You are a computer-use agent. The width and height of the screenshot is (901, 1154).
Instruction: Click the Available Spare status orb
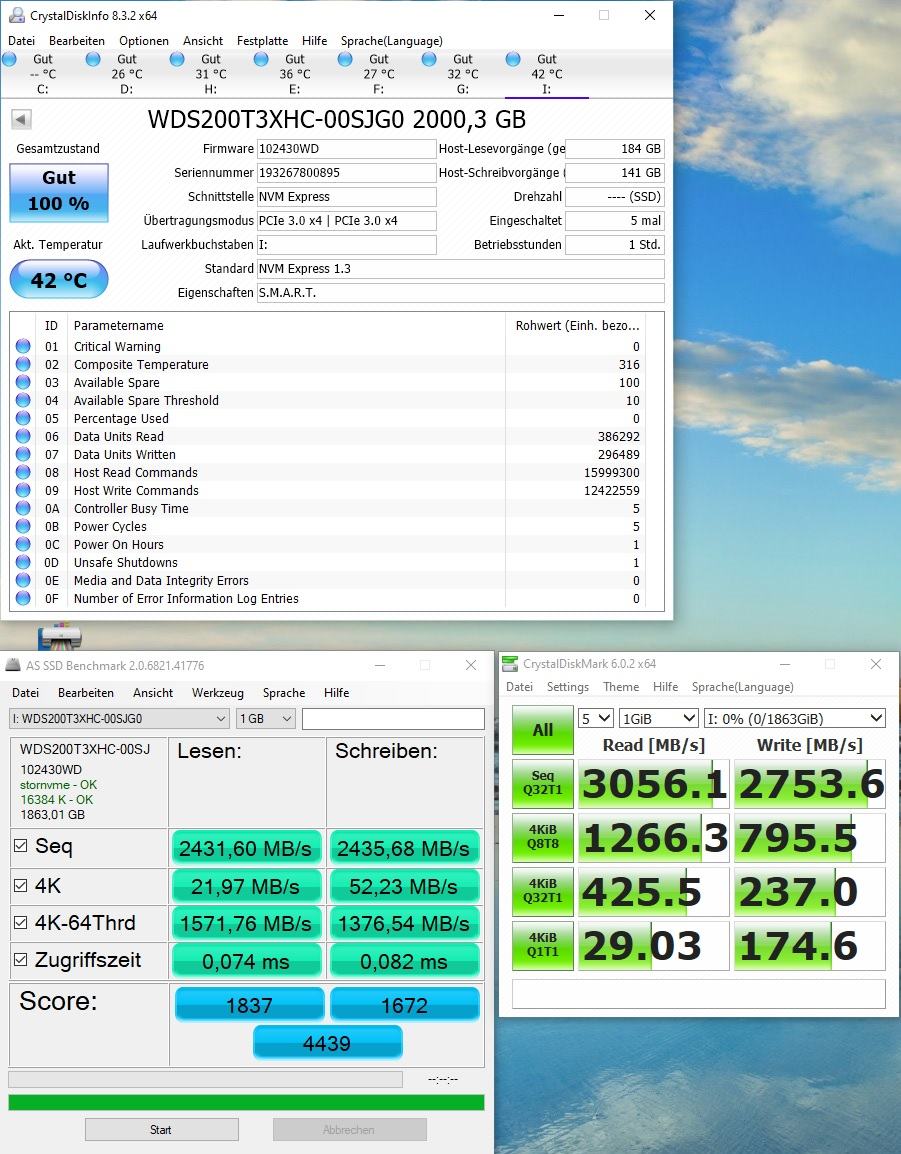pyautogui.click(x=23, y=382)
